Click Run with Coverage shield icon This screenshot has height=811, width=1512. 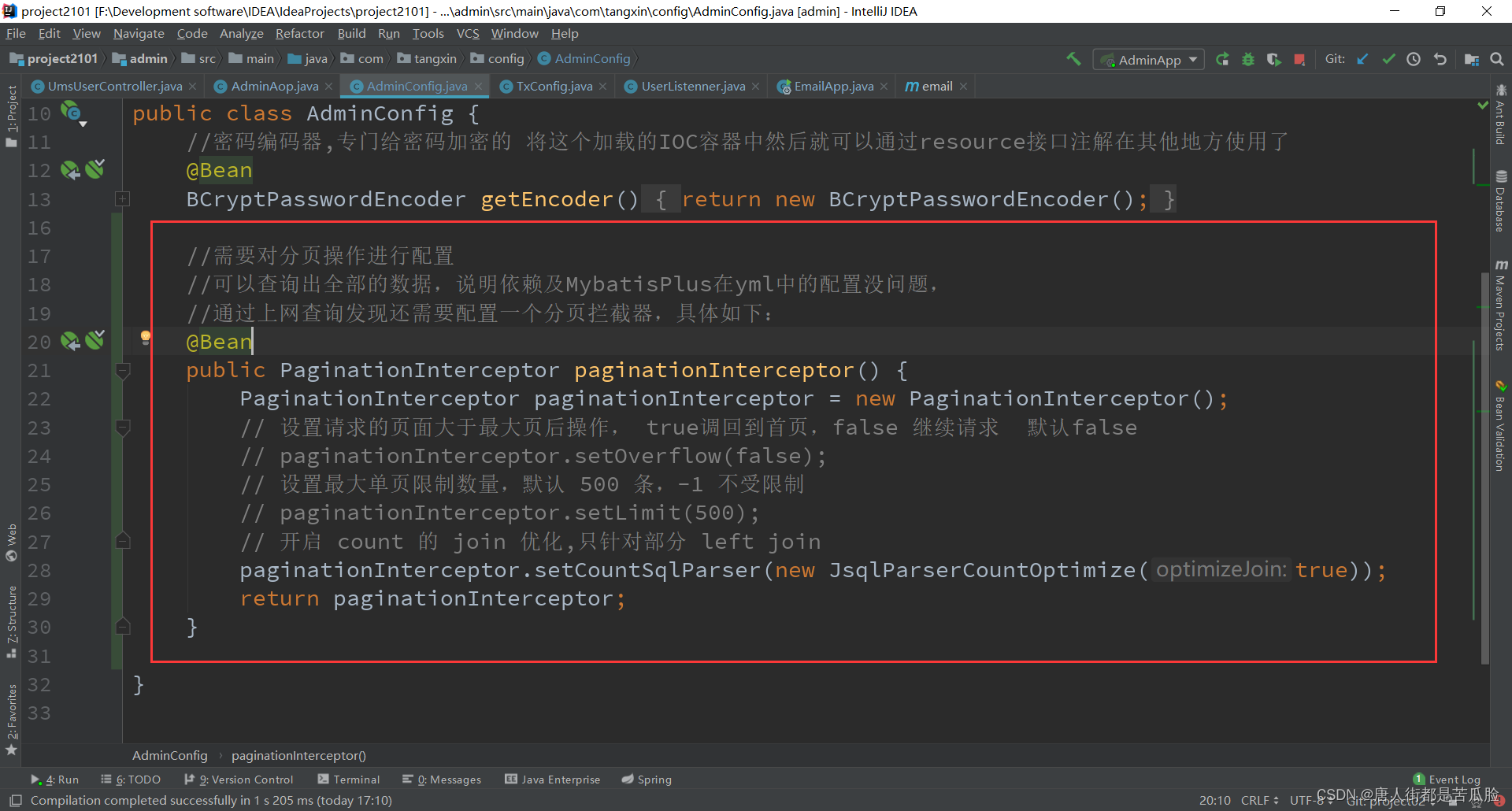coord(1273,59)
